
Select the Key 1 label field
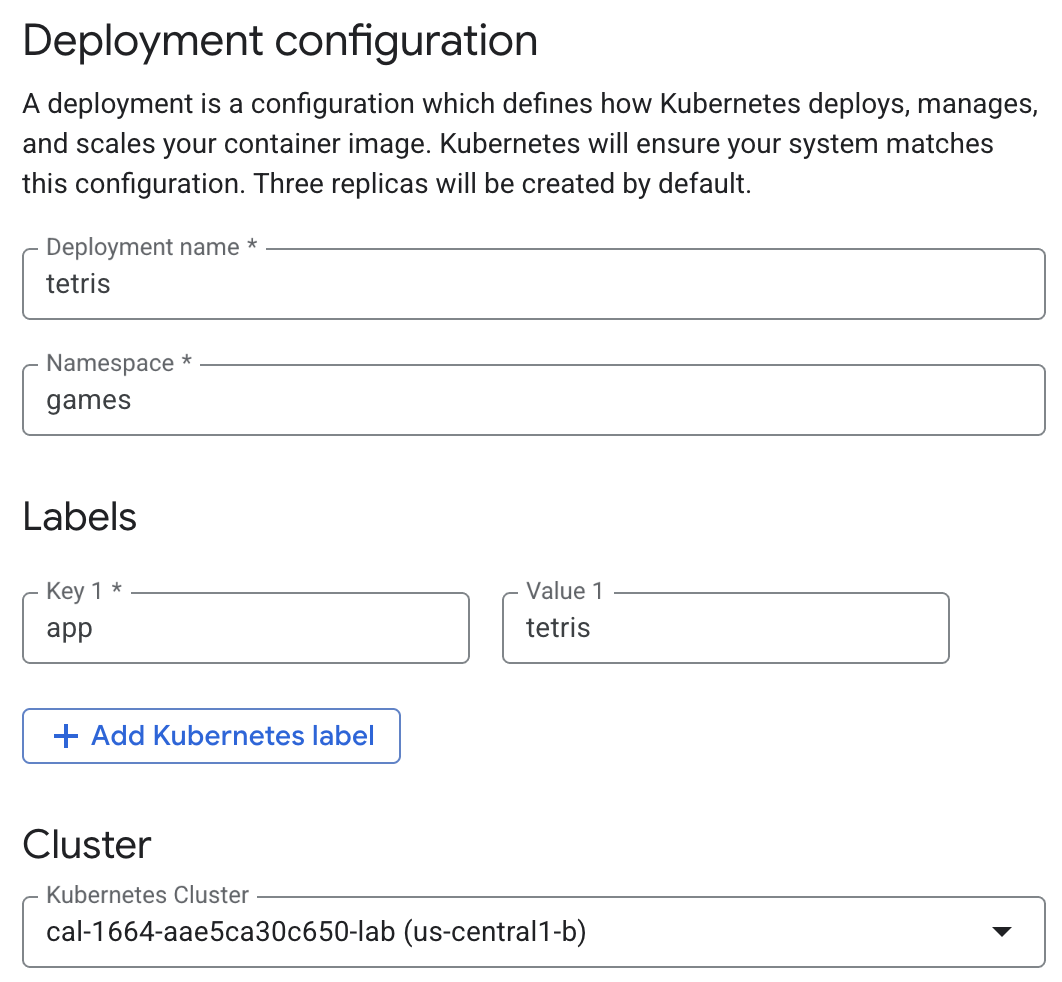[x=245, y=629]
